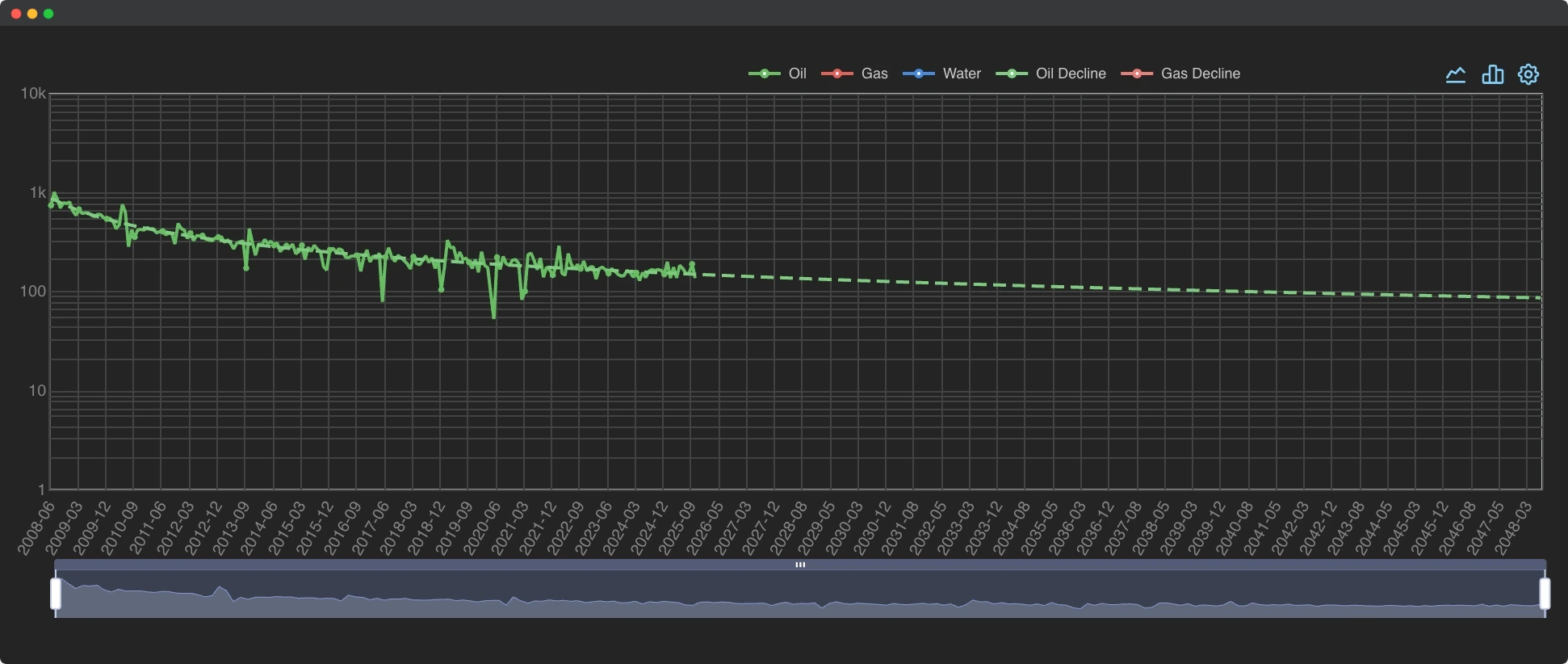The image size is (1568, 664).
Task: Click the 100 y-axis label
Action: point(33,292)
